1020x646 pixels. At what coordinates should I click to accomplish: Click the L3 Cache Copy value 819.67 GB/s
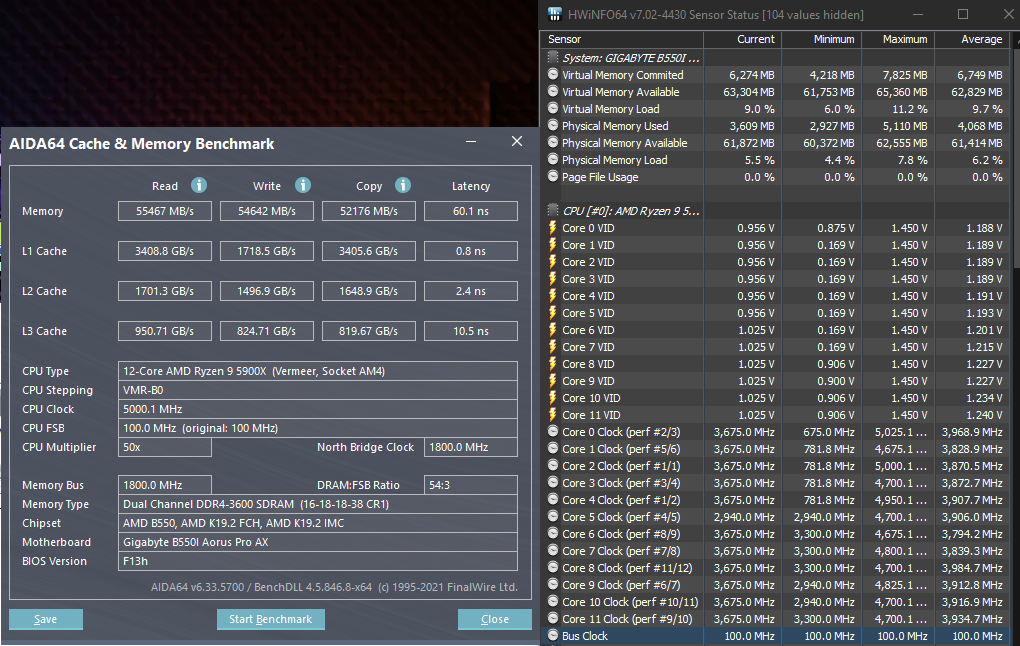(x=369, y=331)
